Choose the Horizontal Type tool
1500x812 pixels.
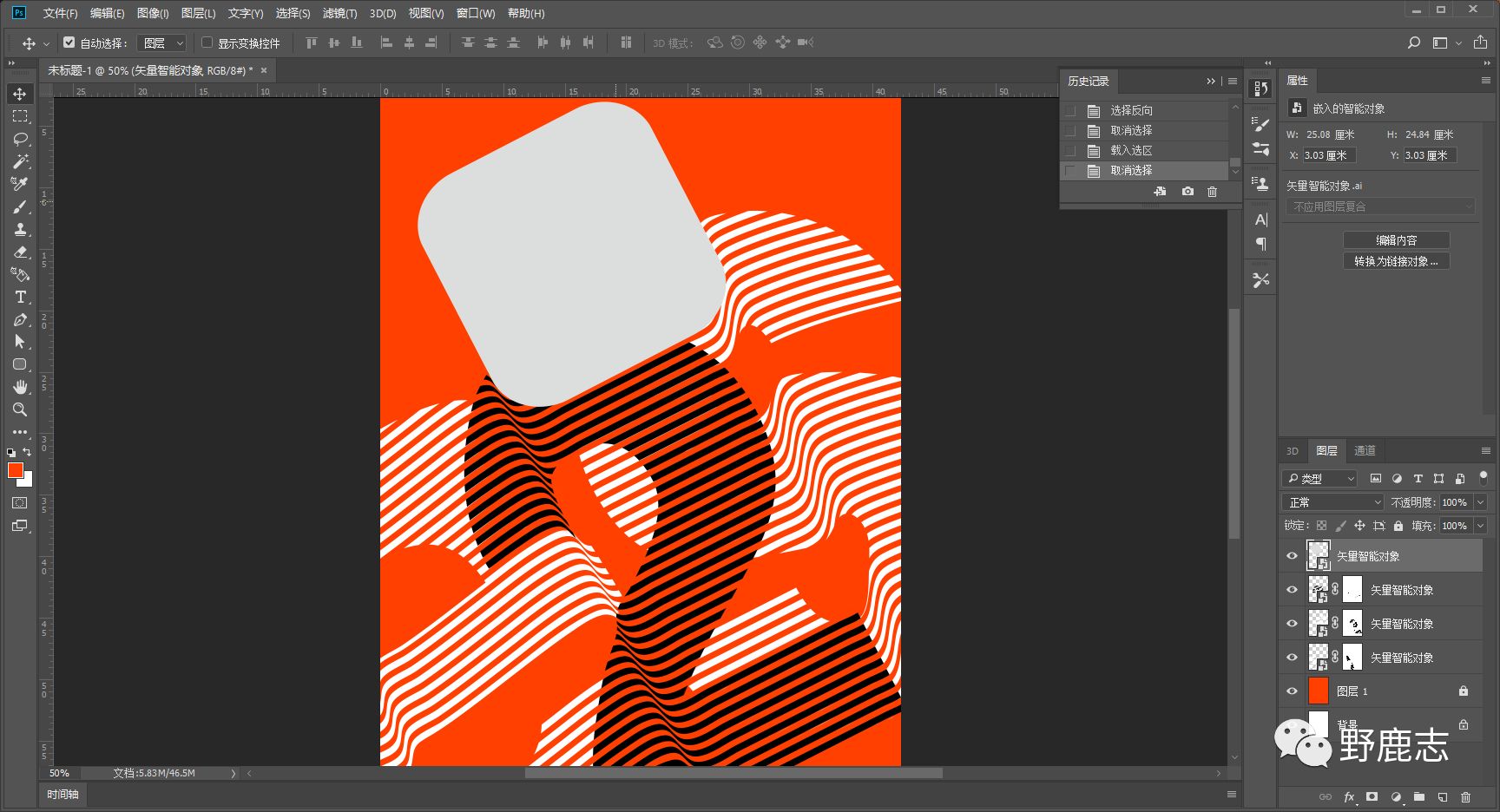[20, 297]
